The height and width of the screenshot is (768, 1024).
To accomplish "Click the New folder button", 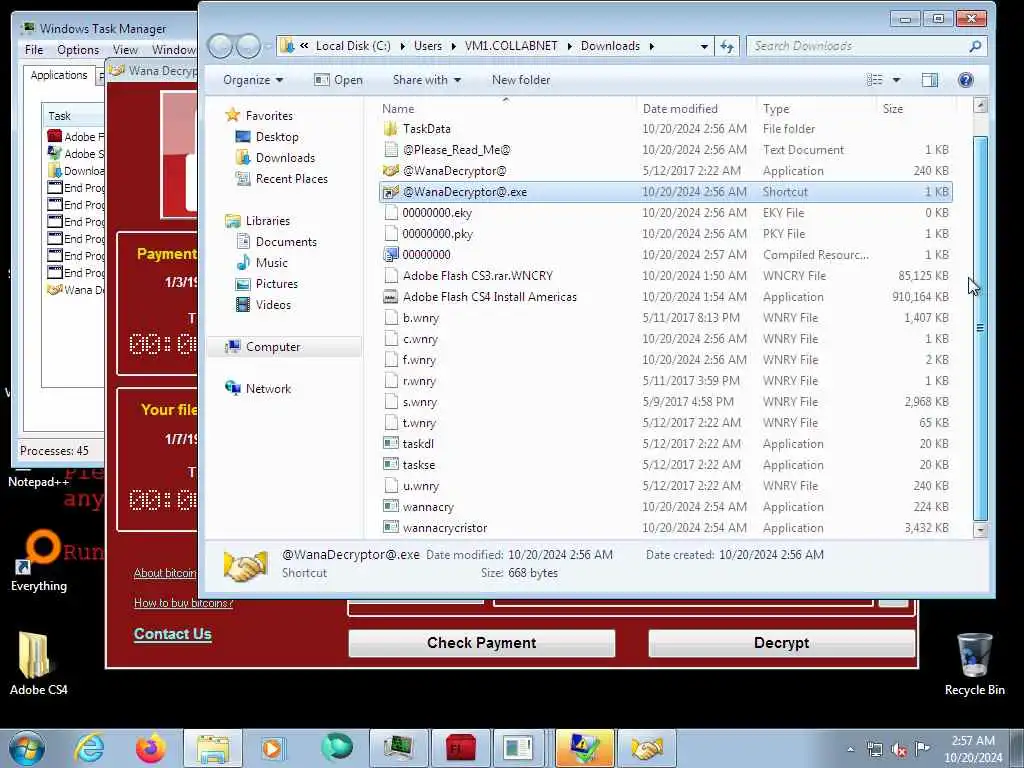I will click(x=520, y=80).
